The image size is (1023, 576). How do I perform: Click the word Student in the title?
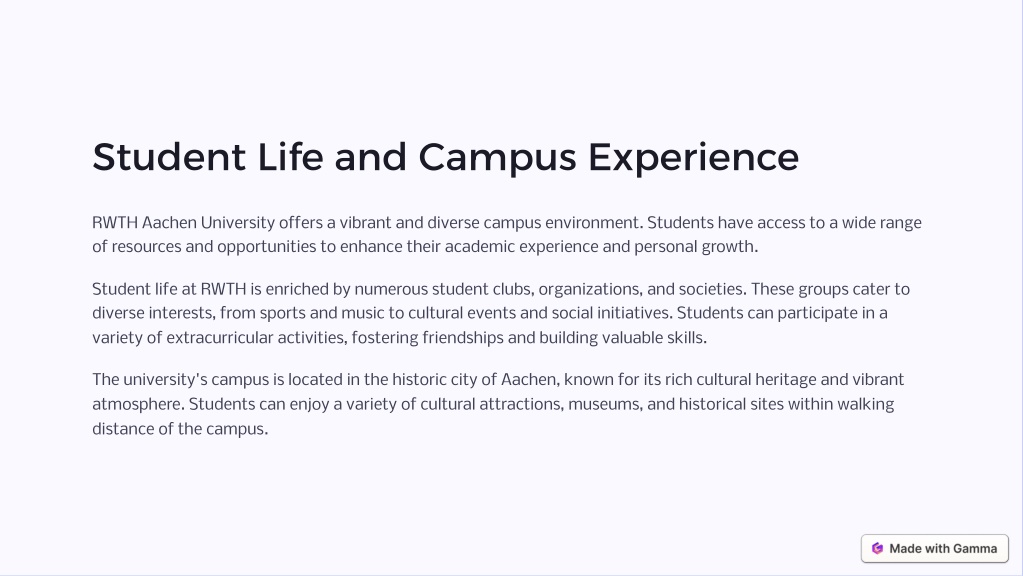pyautogui.click(x=169, y=157)
